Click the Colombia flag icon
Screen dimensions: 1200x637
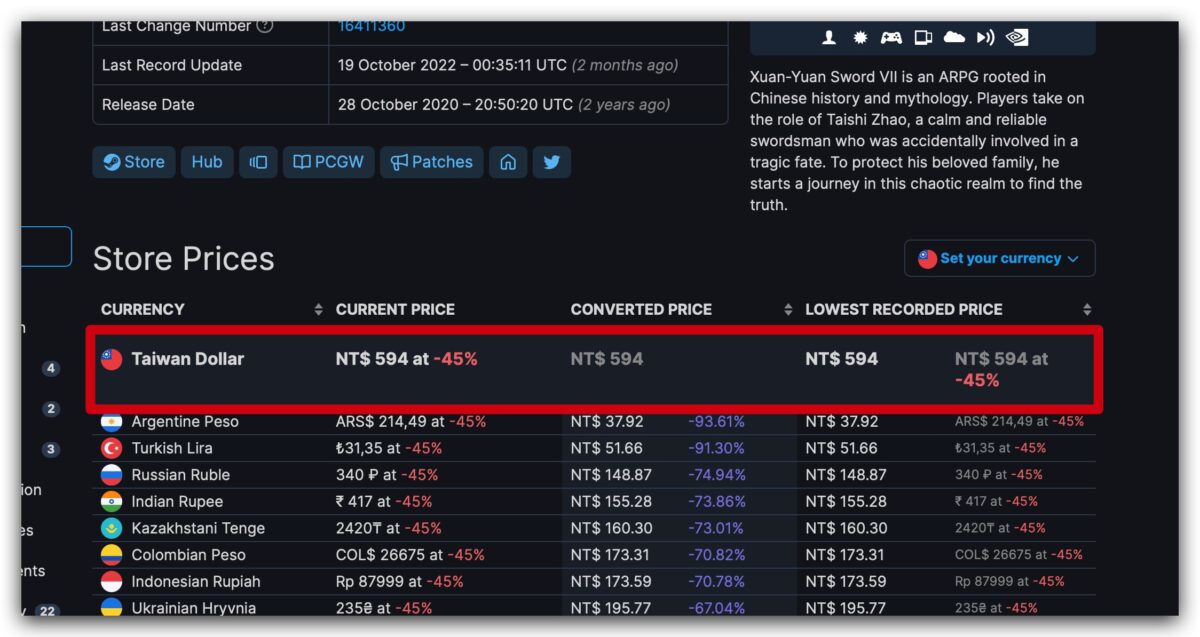click(x=111, y=554)
